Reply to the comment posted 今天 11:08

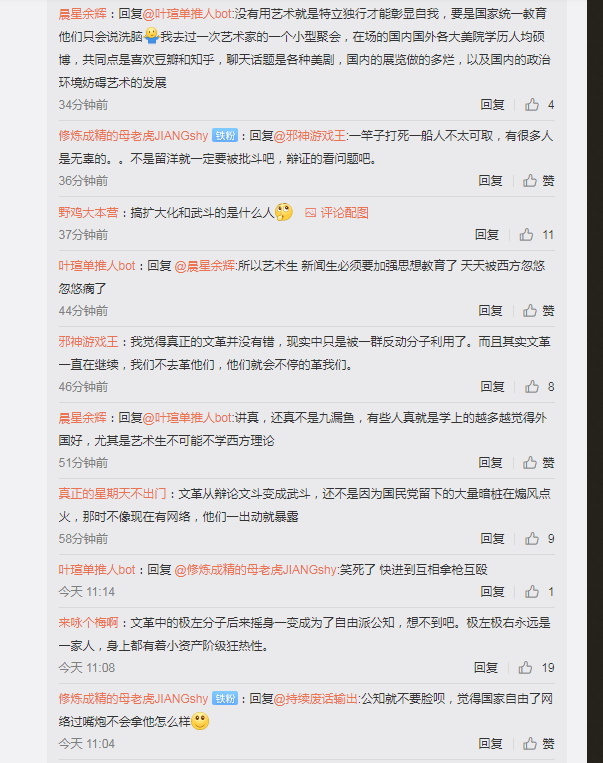pyautogui.click(x=486, y=667)
